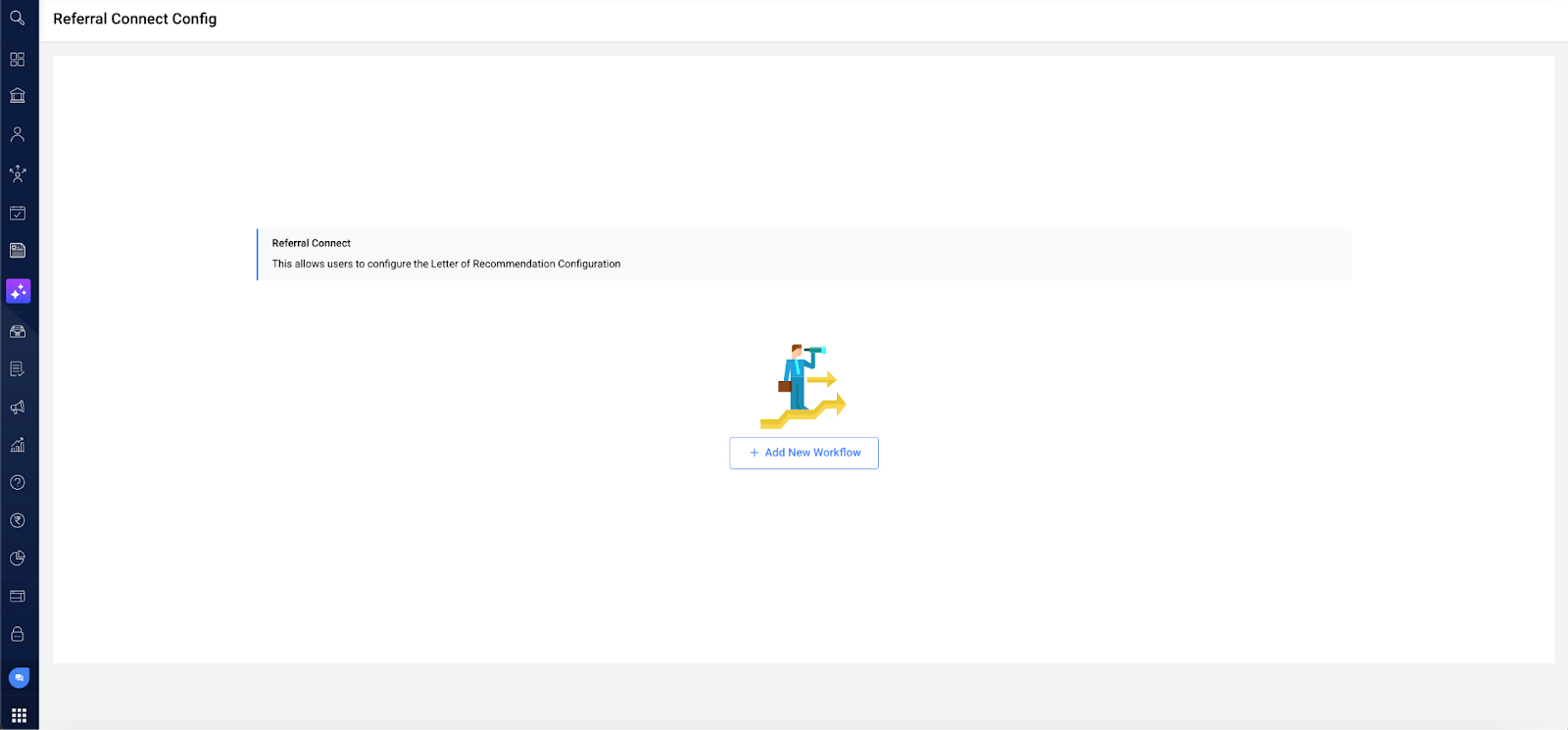Click the news article icon in sidebar
Viewport: 1568px width, 730px height.
pyautogui.click(x=18, y=251)
